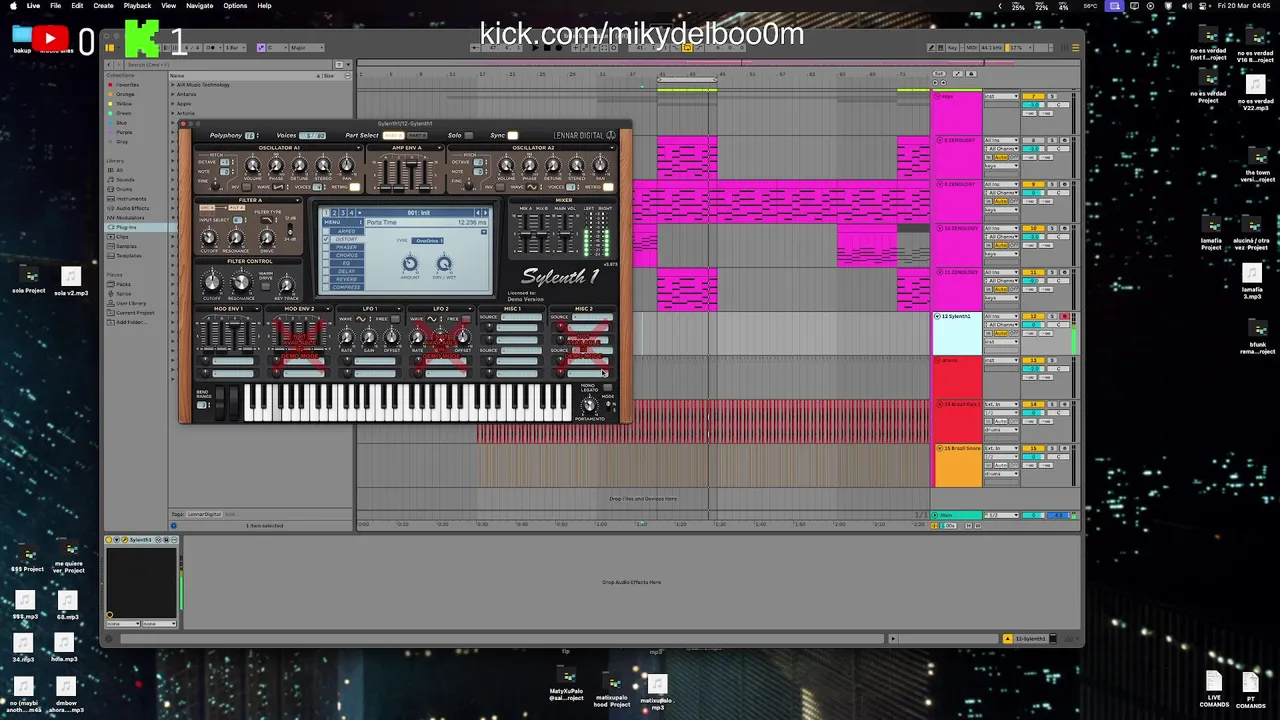Viewport: 1280px width, 720px height.
Task: Open Packs under Places
Action: point(123,284)
